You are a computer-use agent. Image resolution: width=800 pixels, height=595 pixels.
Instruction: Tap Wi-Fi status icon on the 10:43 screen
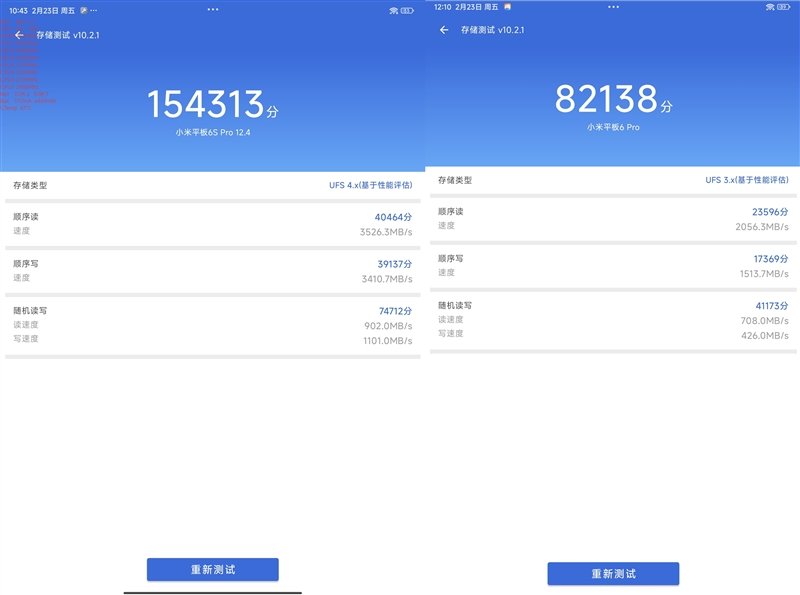coord(392,10)
